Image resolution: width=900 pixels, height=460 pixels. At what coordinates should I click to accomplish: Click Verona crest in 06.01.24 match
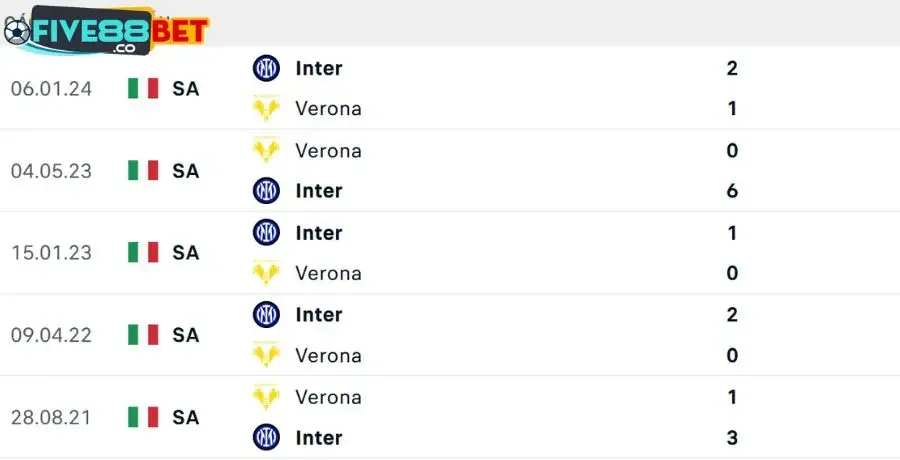[266, 108]
